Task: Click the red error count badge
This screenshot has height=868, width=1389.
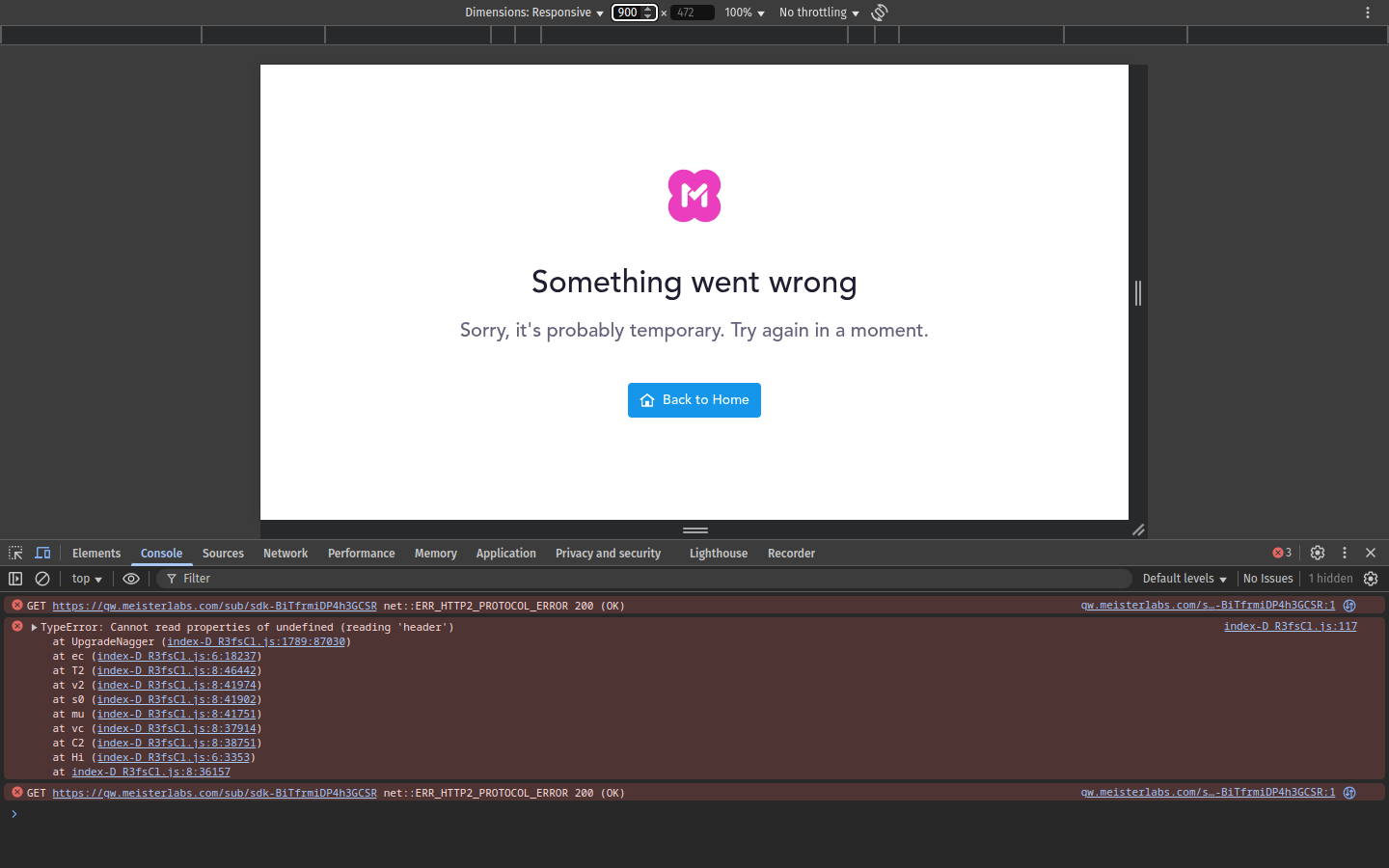Action: [1282, 553]
